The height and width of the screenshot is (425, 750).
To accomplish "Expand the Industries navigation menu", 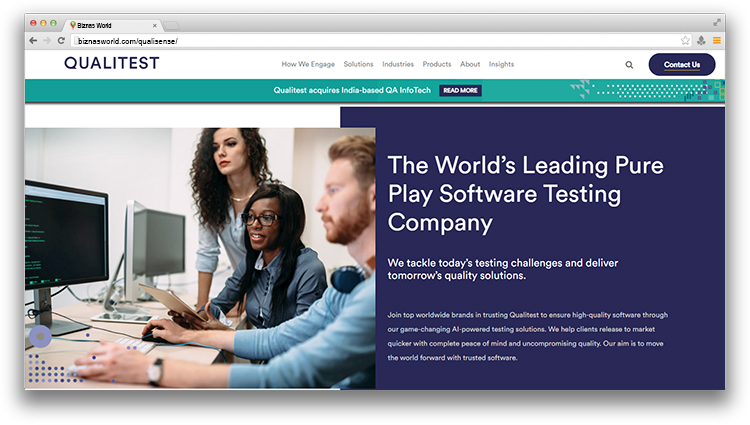I will coord(398,64).
